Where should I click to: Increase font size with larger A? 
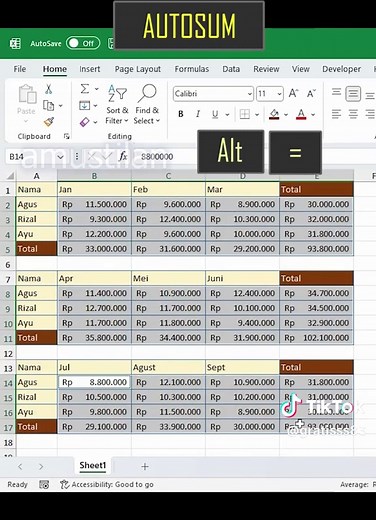click(294, 93)
